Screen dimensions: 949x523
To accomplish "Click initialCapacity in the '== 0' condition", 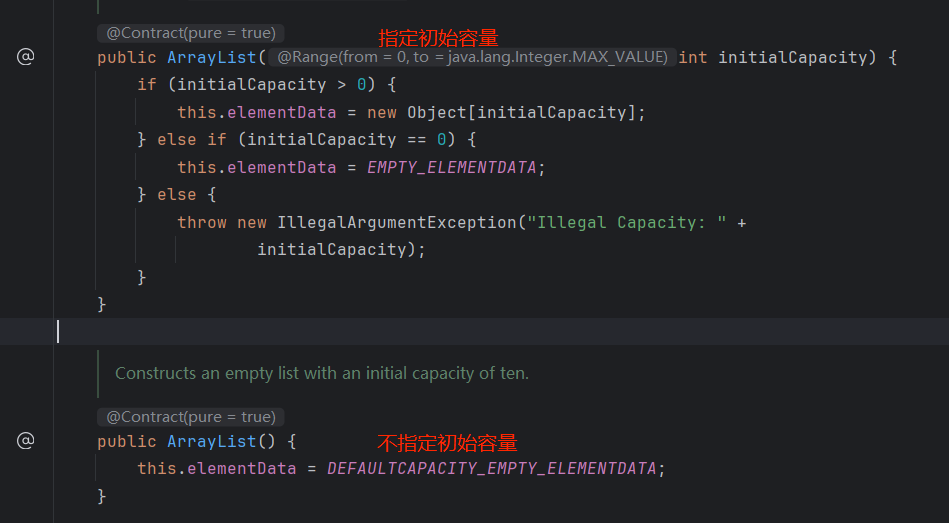I will click(321, 139).
